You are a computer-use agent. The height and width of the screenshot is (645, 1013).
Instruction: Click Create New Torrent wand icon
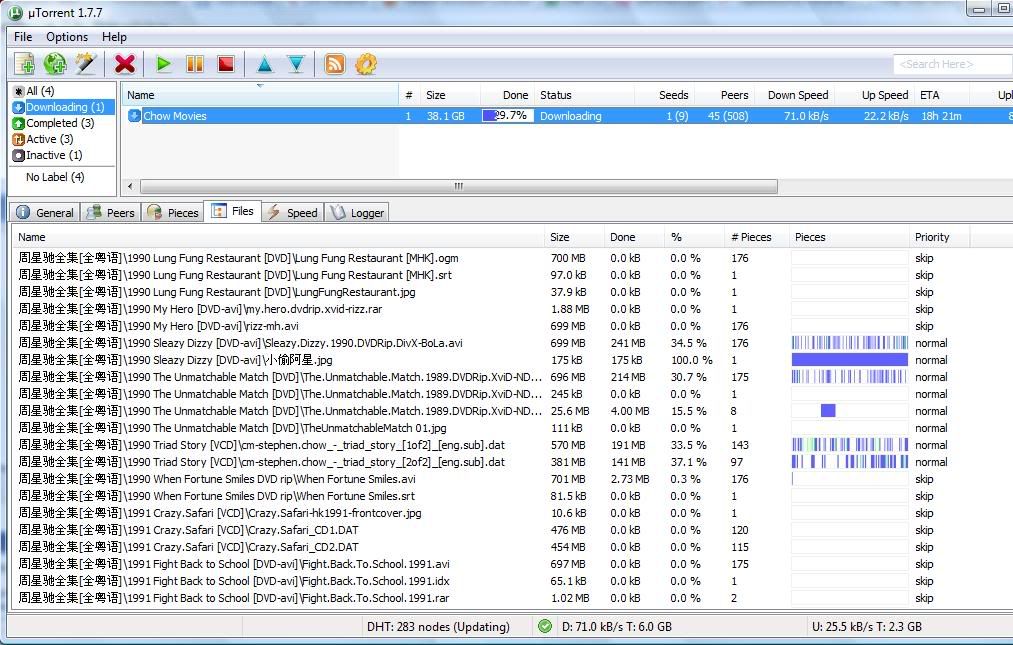pyautogui.click(x=85, y=64)
